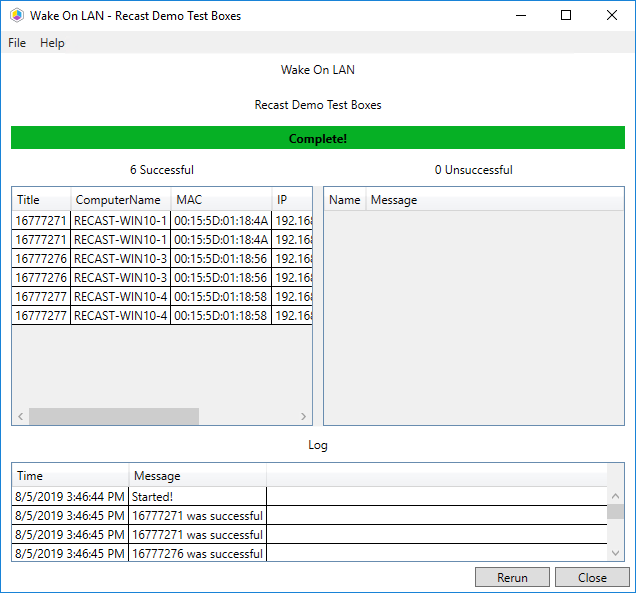Sort the table by Title column header
Viewport: 636px width, 593px height.
point(41,200)
